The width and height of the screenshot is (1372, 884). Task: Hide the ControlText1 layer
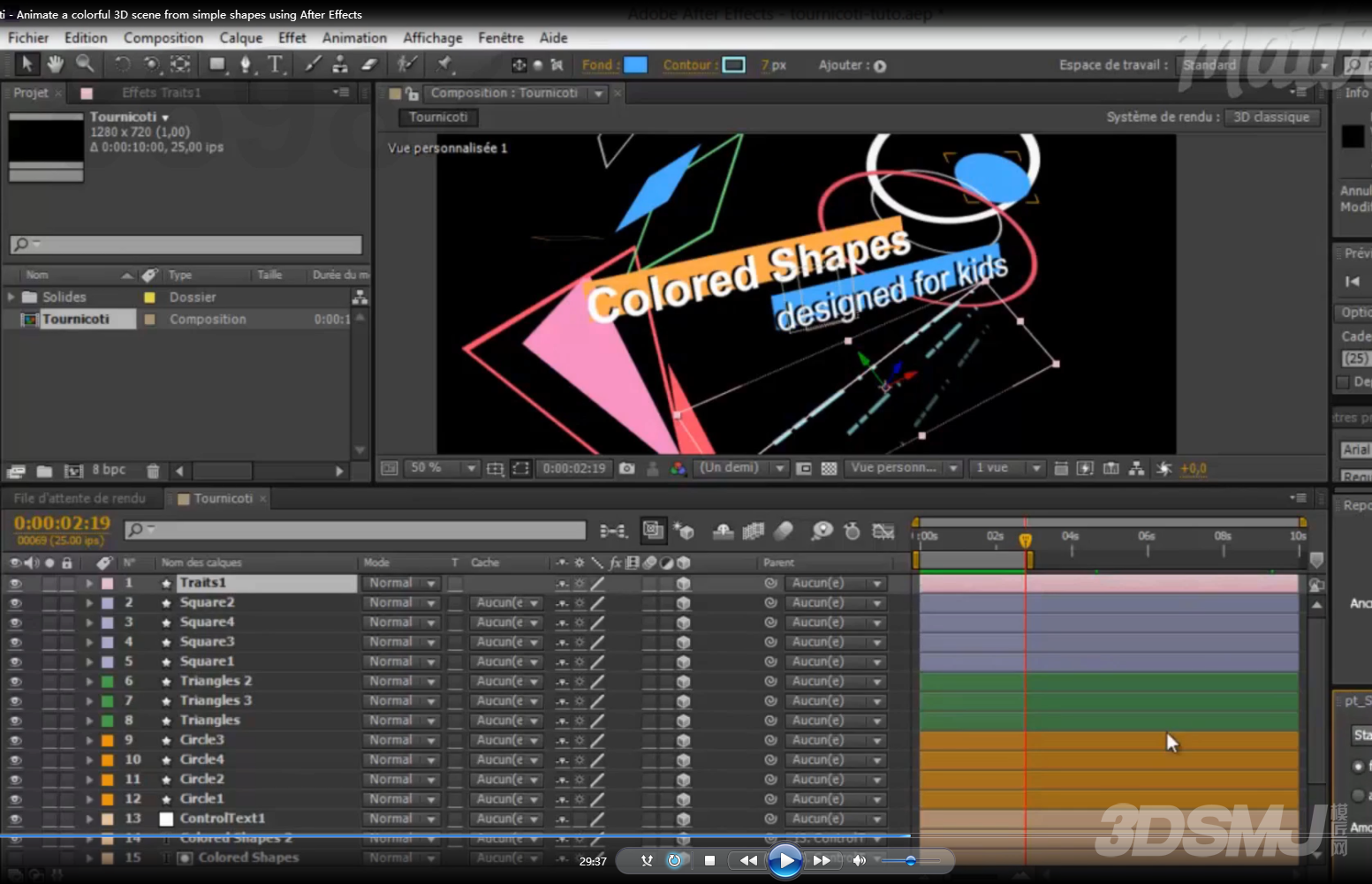tap(15, 820)
